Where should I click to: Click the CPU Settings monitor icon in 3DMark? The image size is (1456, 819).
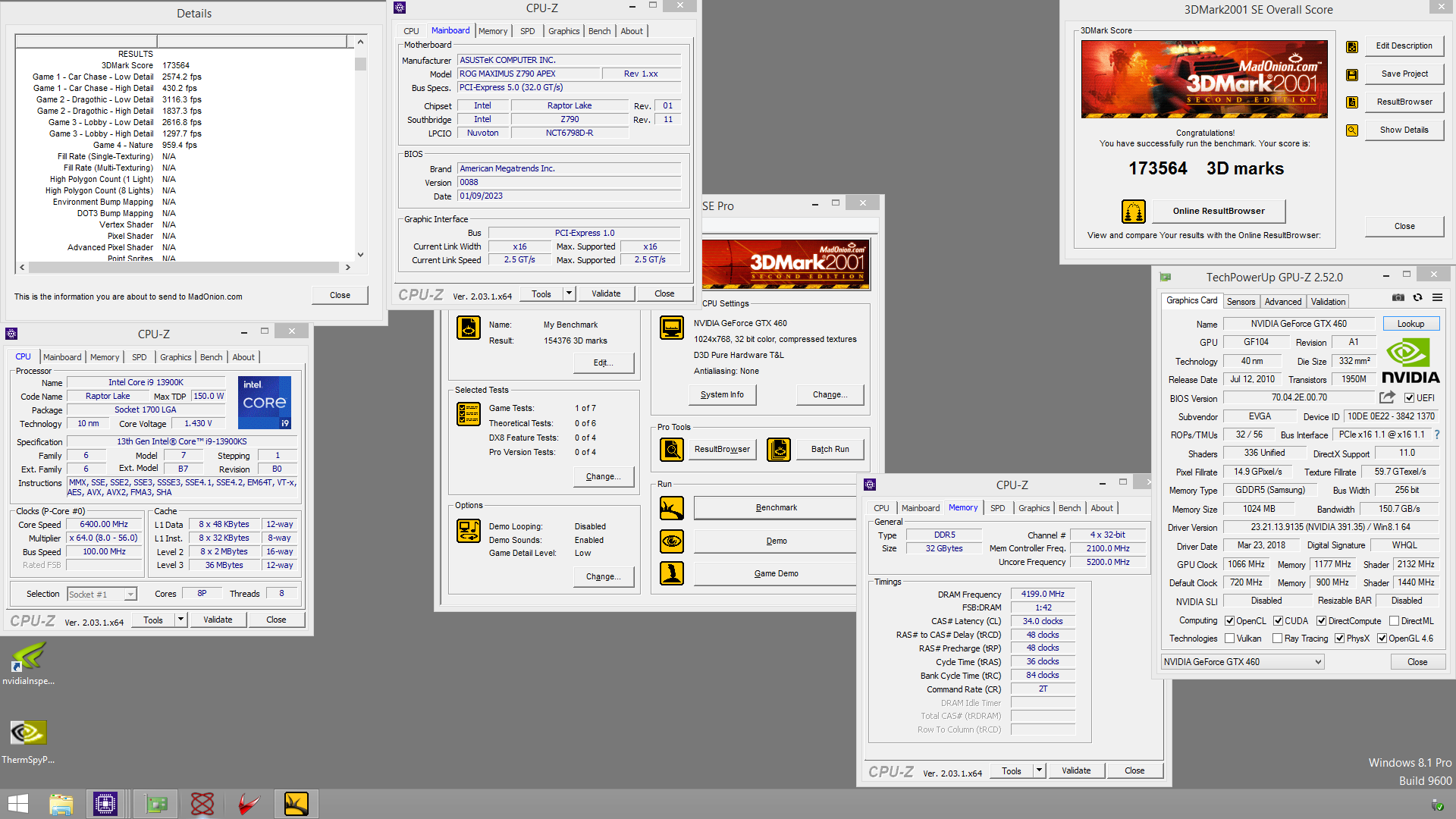(672, 328)
